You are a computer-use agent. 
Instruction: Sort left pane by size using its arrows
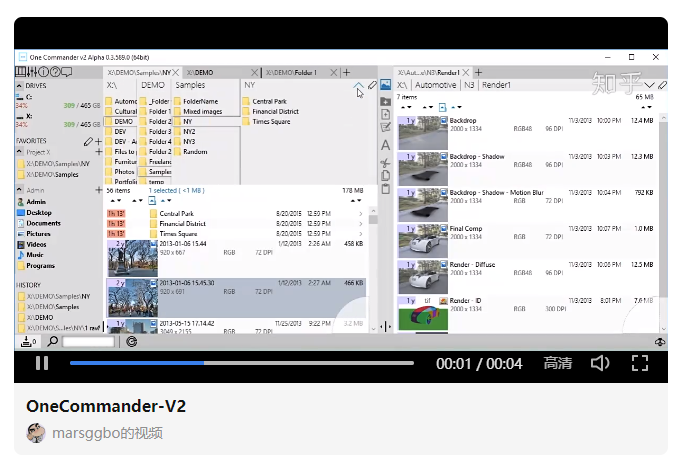[x=356, y=201]
